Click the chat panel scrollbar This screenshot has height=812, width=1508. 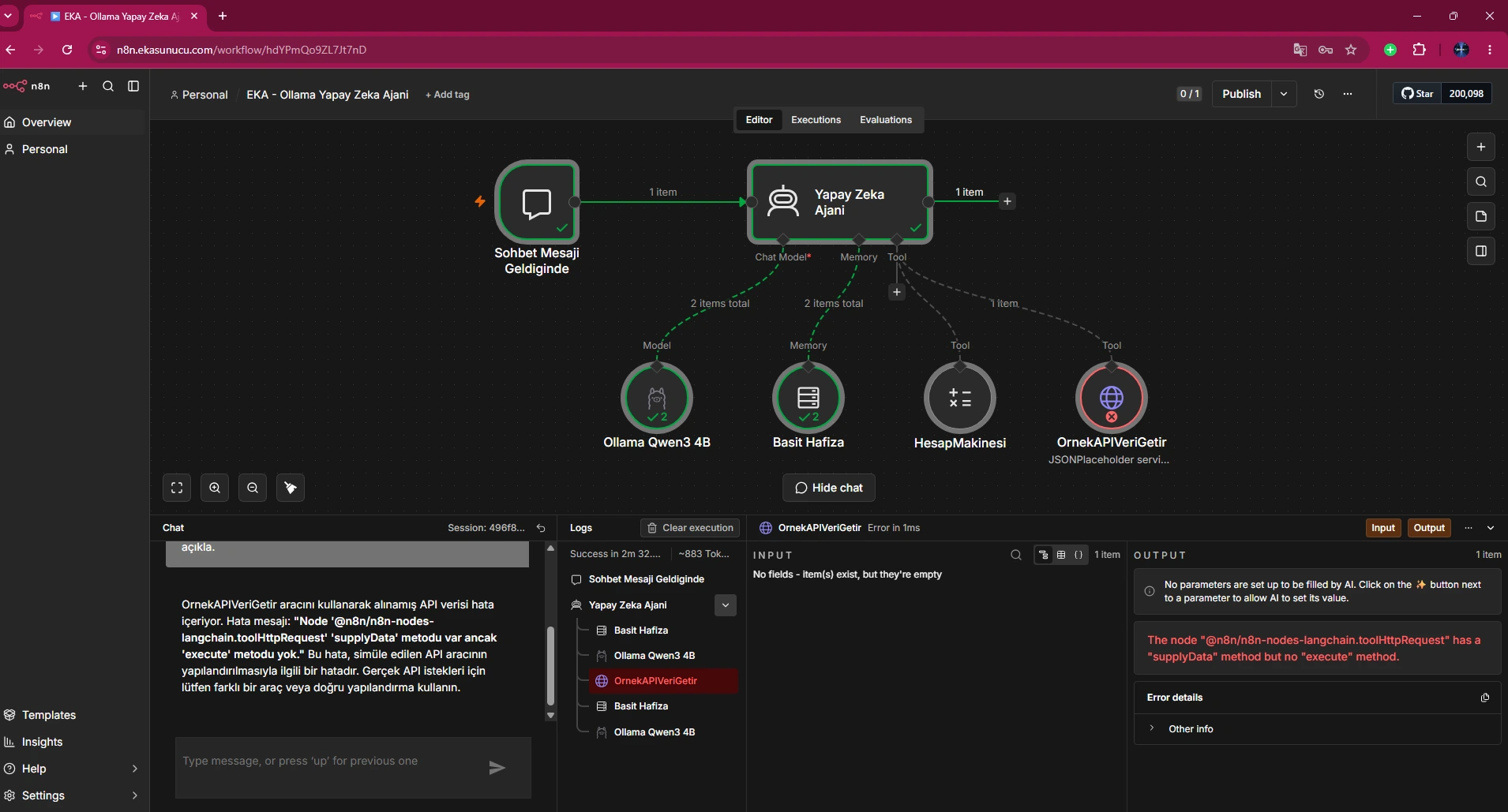pos(550,665)
